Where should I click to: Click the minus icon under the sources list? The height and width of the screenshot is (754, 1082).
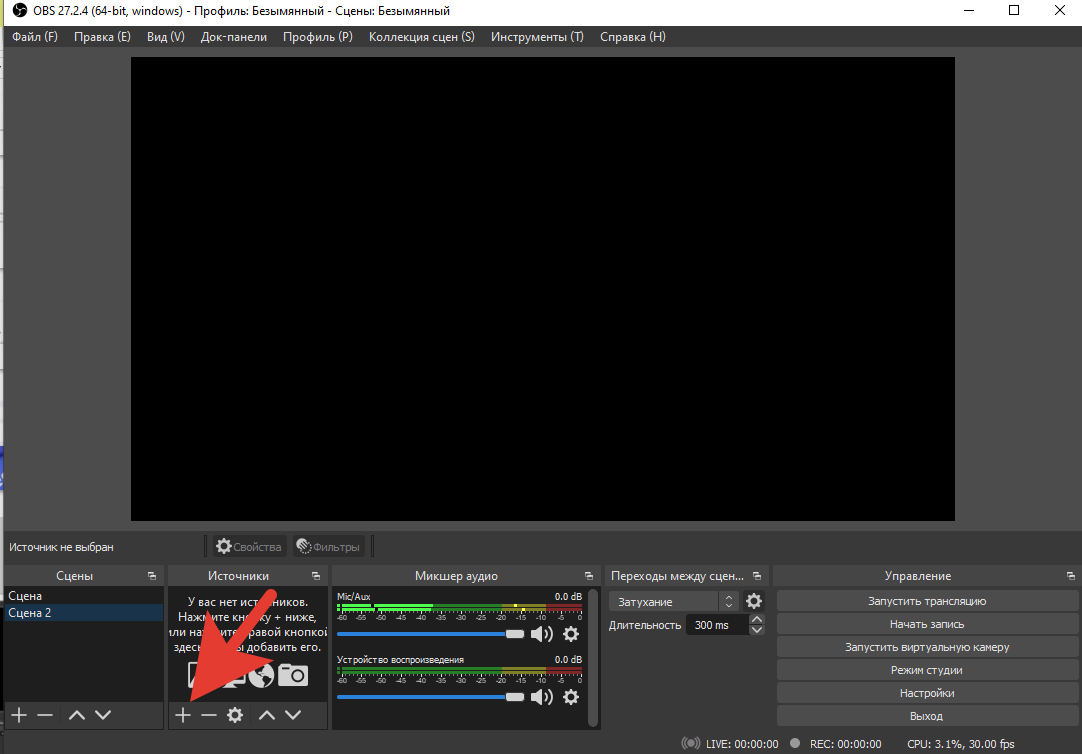tap(208, 715)
